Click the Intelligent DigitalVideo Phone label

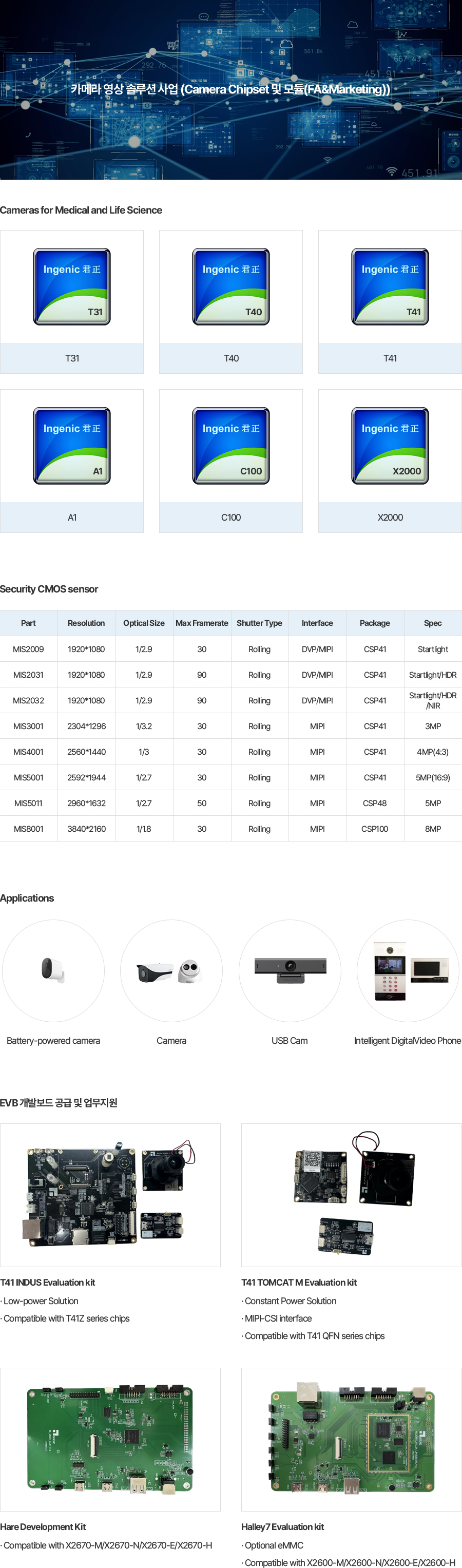pos(408,1041)
